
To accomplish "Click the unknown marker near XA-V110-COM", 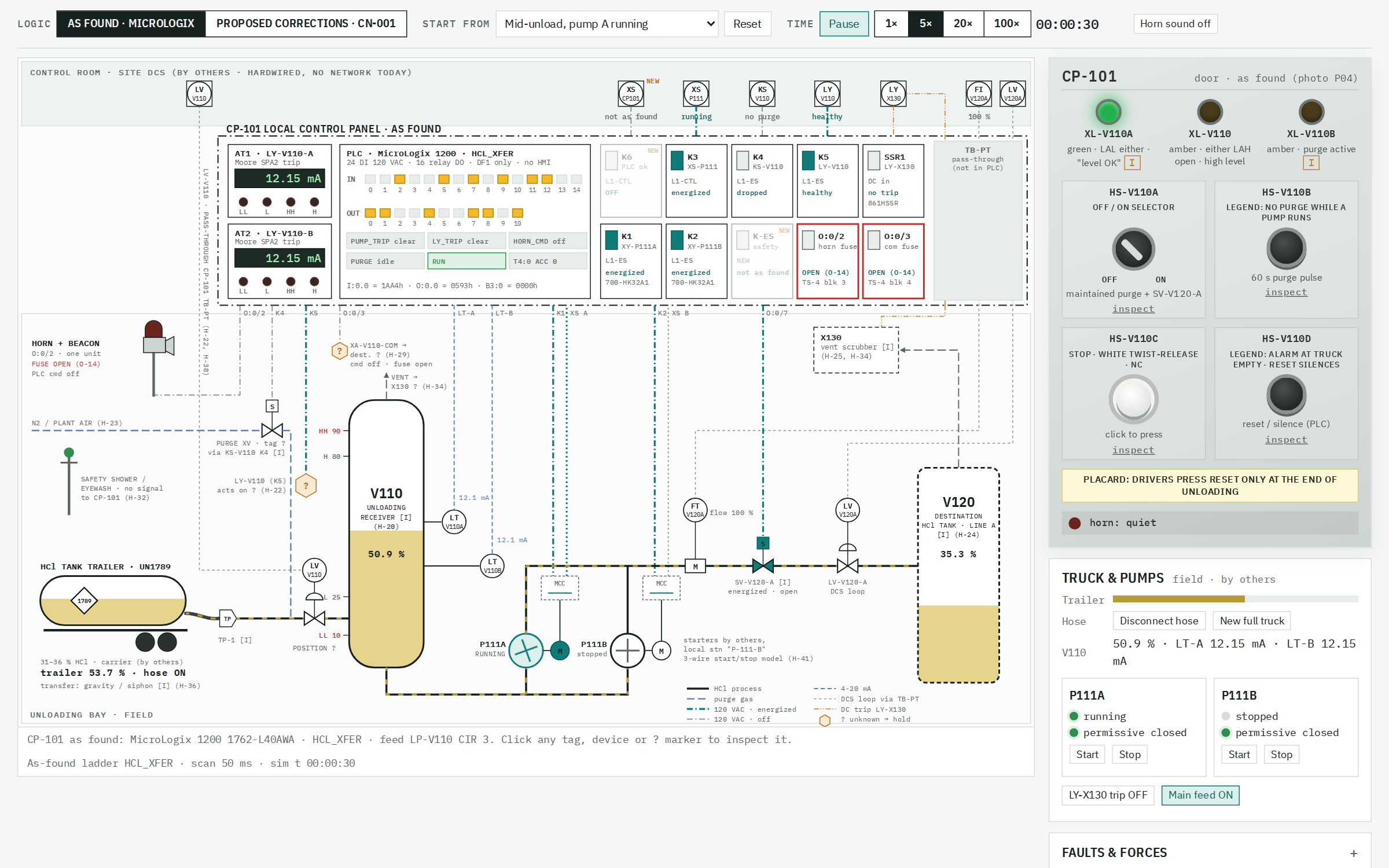I will (339, 351).
